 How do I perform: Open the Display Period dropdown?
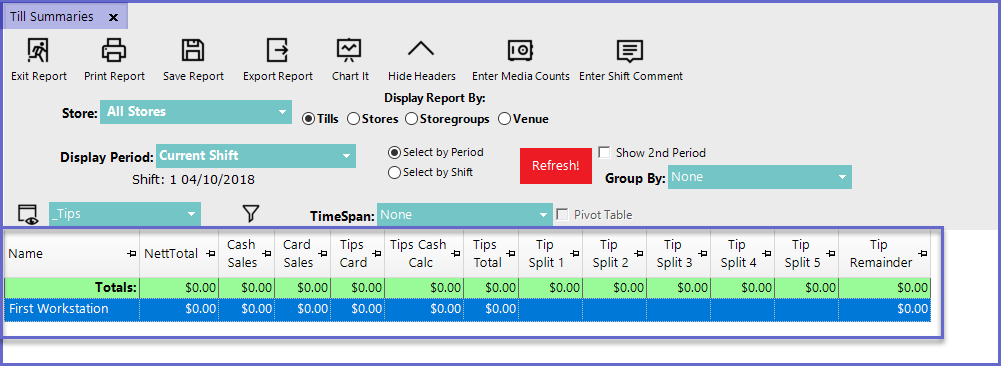click(x=255, y=156)
